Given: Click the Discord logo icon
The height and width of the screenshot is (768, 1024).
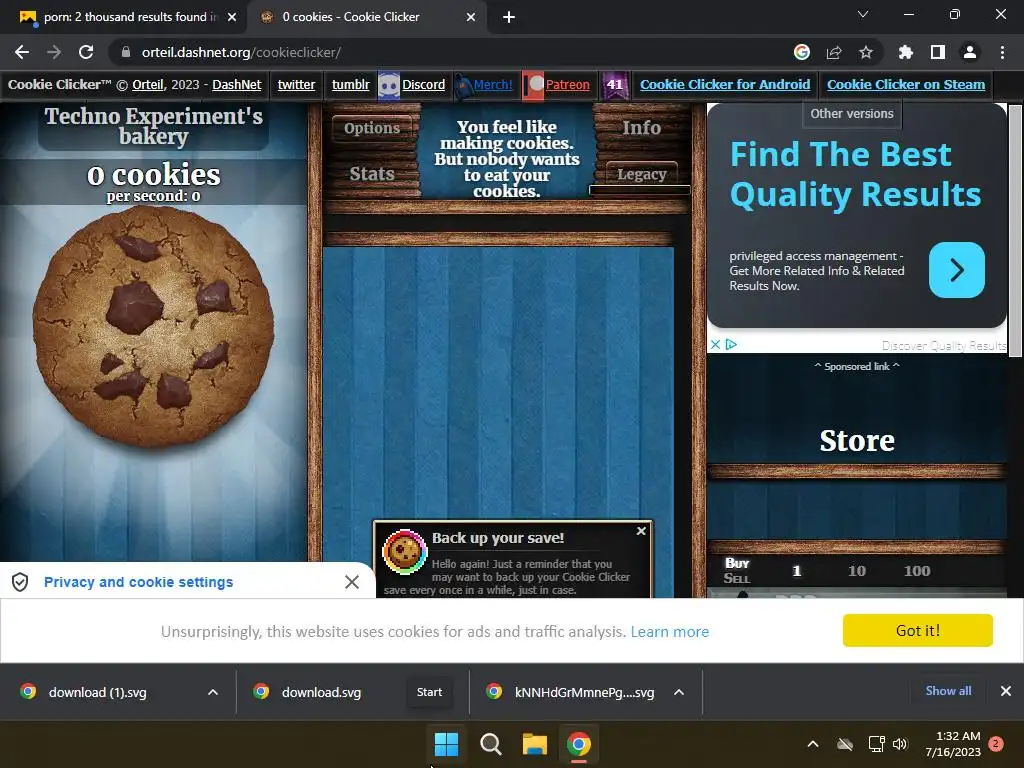Looking at the screenshot, I should pyautogui.click(x=389, y=86).
